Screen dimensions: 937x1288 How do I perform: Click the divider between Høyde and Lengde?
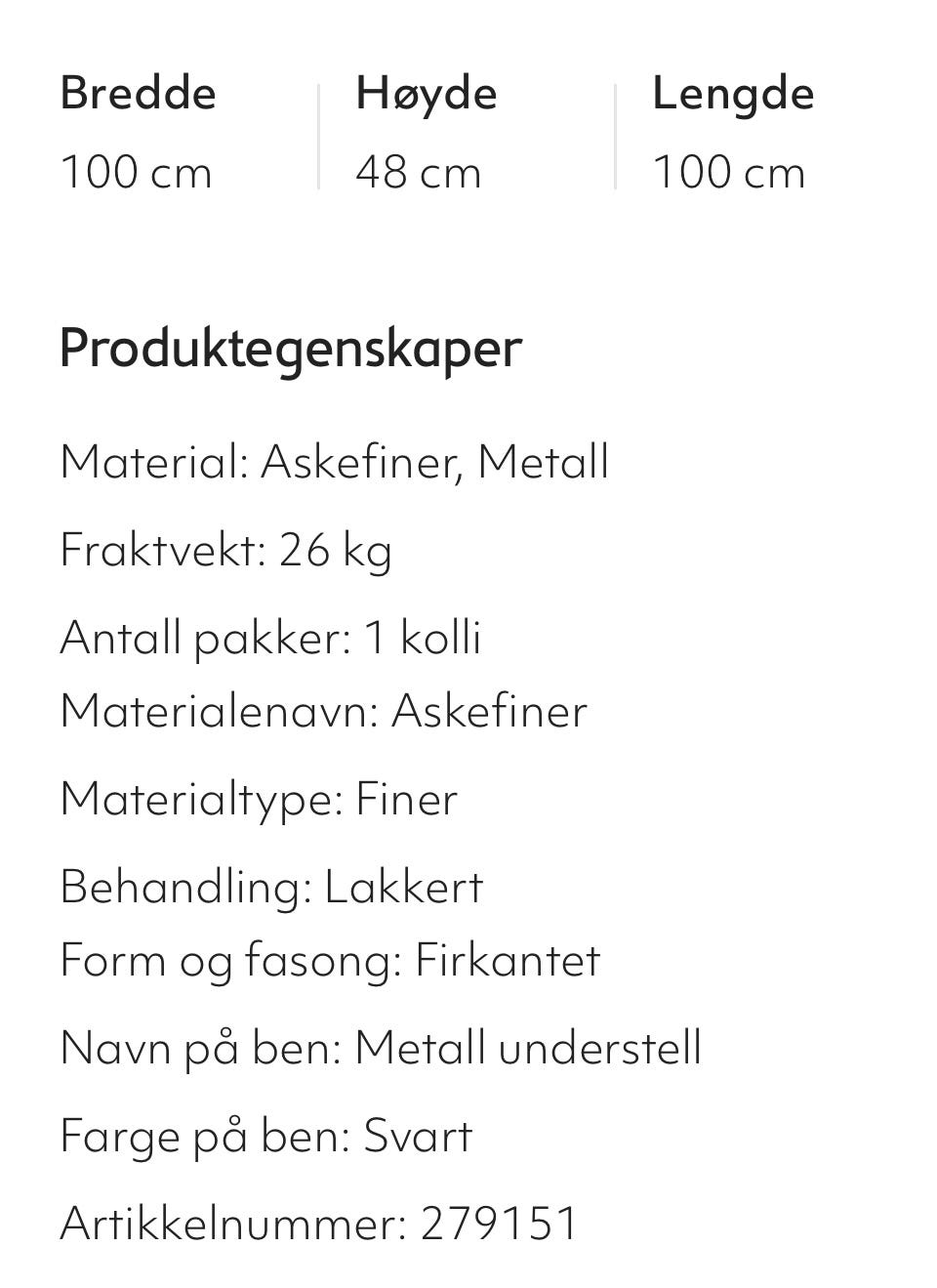point(616,137)
